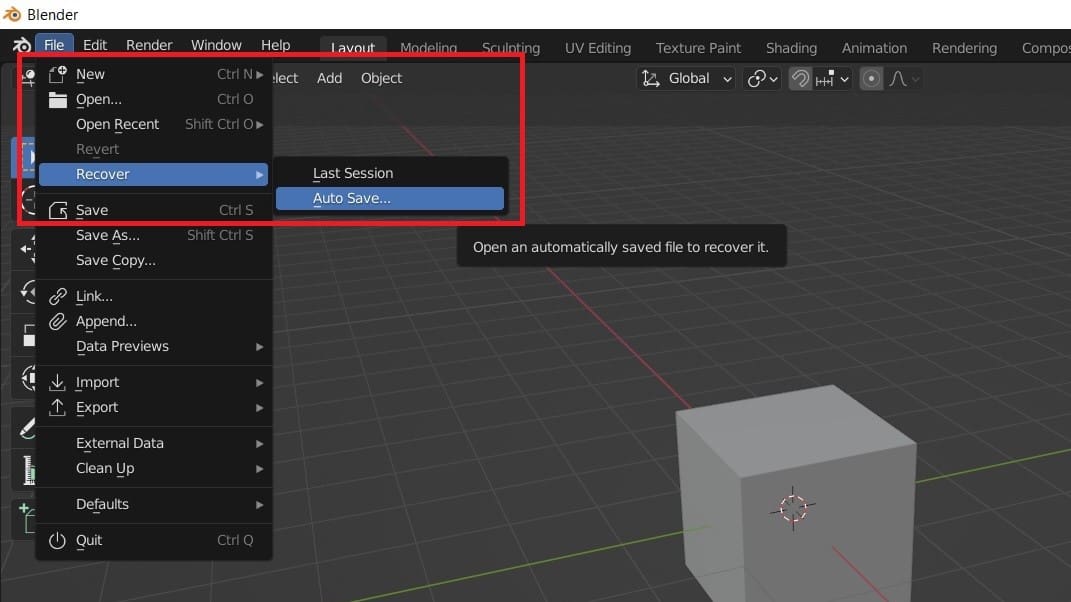Toggle proportional editing
This screenshot has height=602, width=1071.
click(871, 79)
